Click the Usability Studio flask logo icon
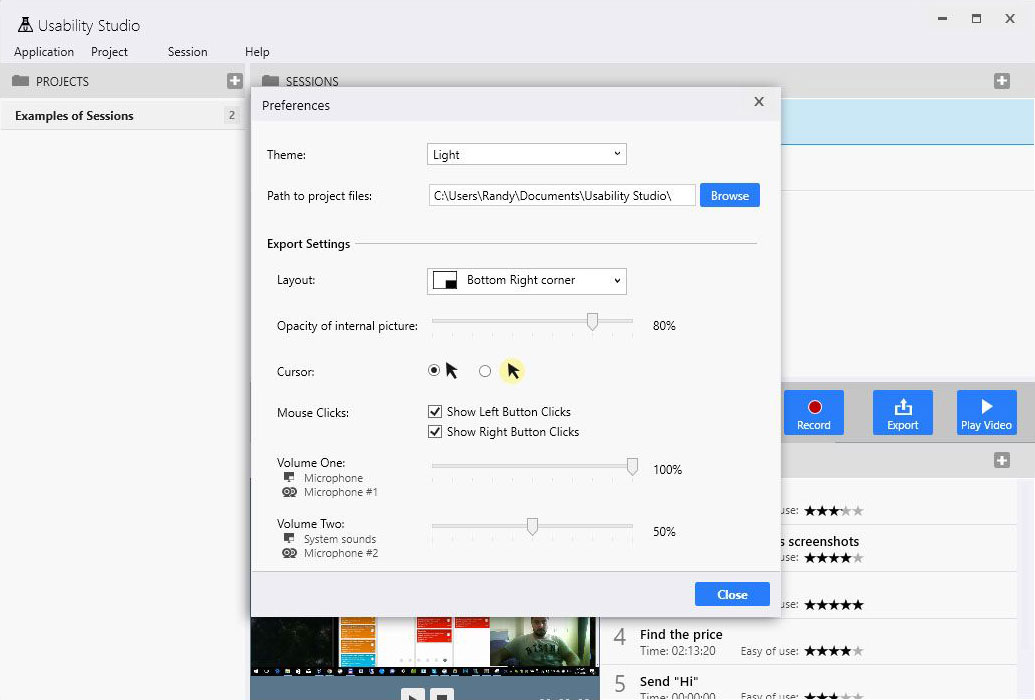The image size is (1035, 700). point(25,25)
